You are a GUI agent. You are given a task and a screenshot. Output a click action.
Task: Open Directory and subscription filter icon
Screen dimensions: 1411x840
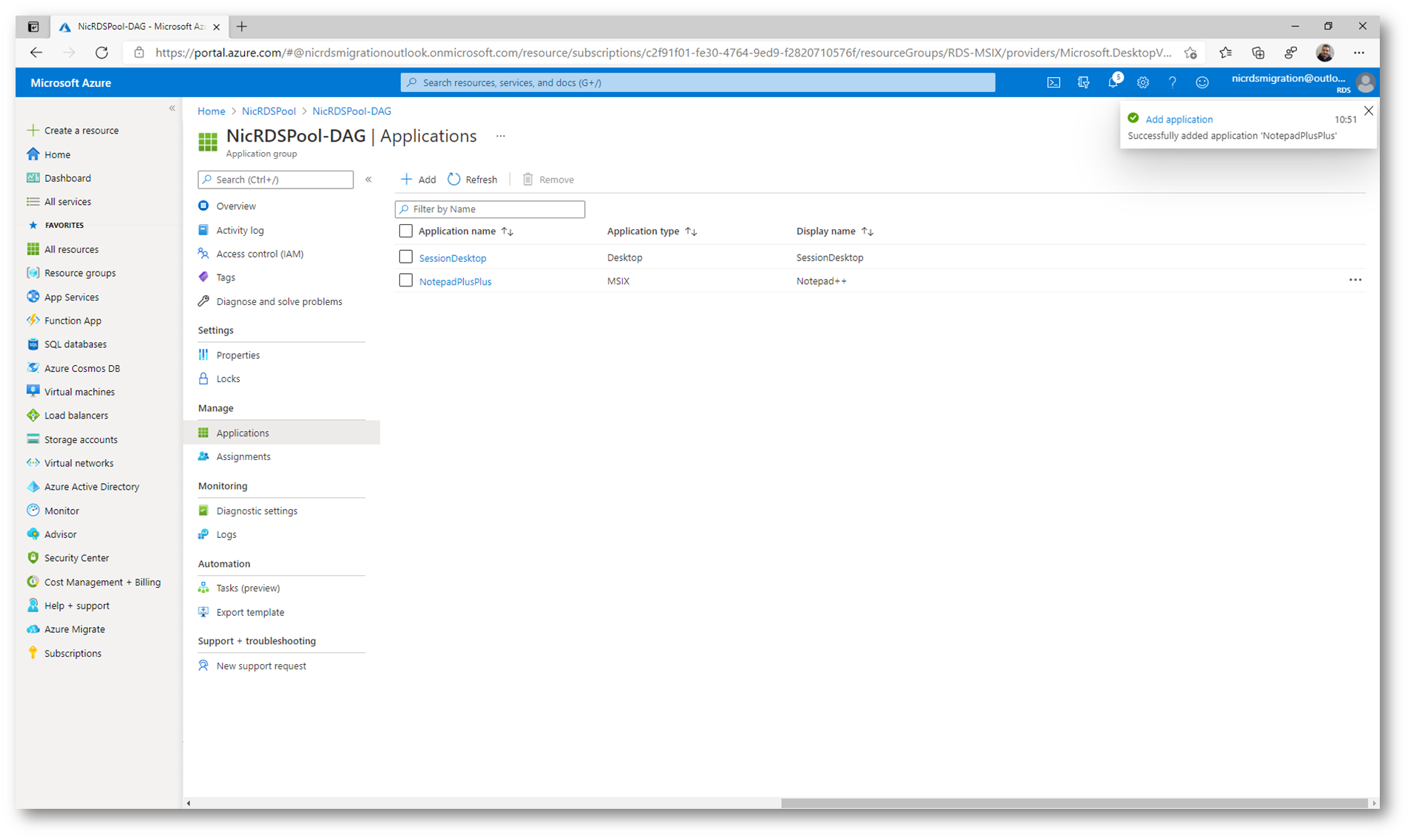(x=1083, y=82)
